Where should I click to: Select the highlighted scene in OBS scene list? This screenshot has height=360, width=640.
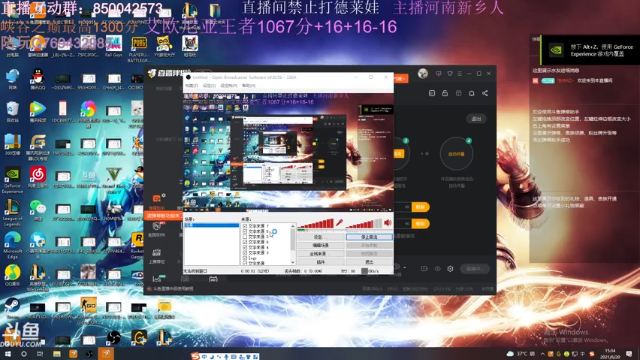[x=211, y=225]
